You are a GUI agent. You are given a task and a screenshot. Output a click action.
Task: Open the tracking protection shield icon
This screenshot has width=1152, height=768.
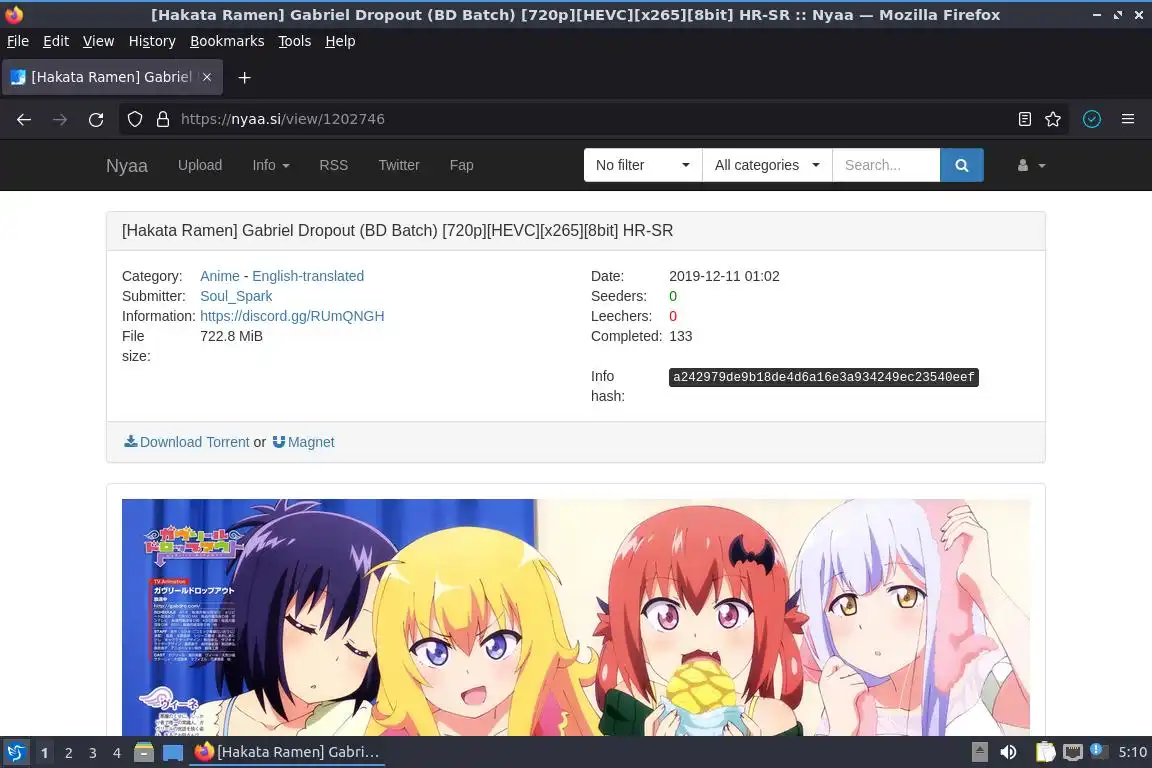(x=134, y=119)
